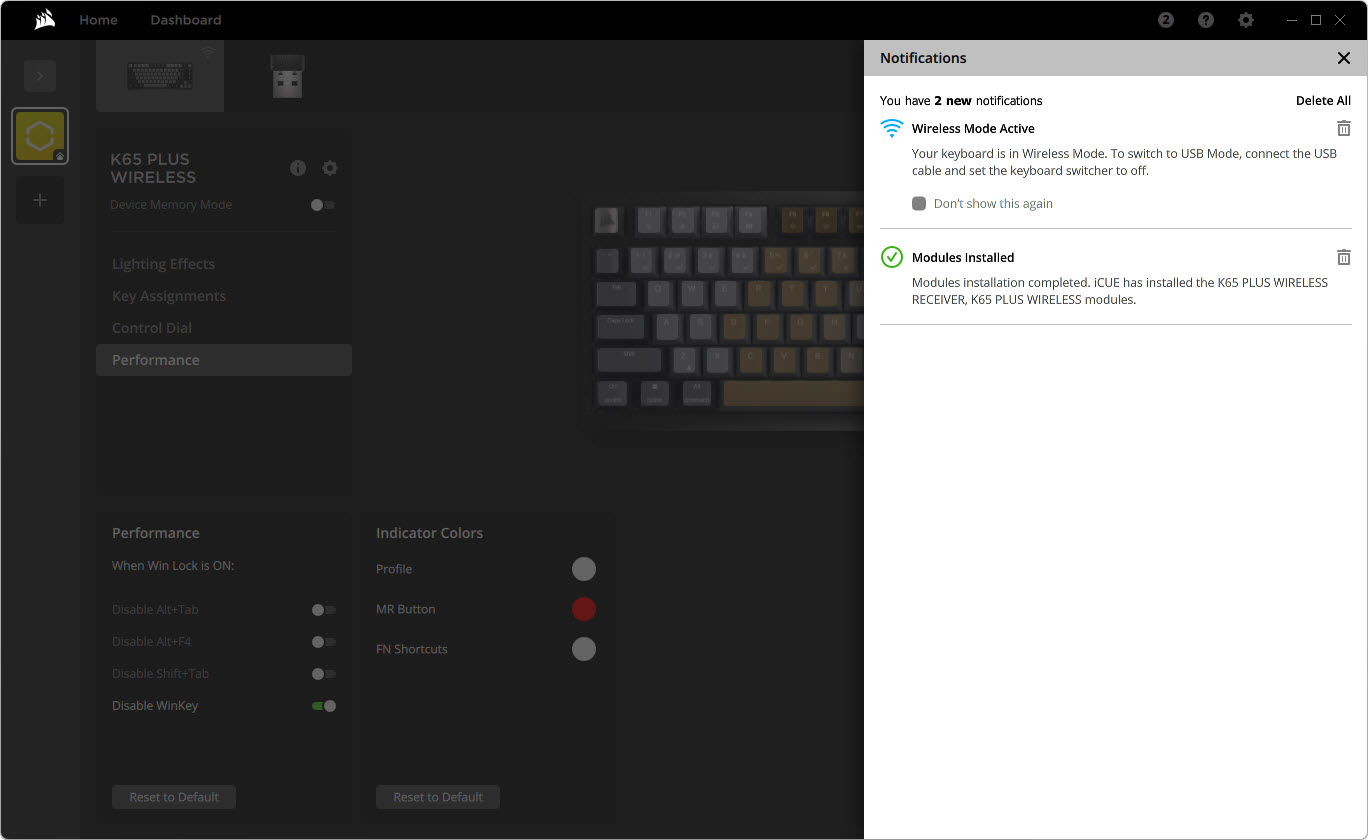Delete the Modules Installed notification
Screen dimensions: 1368x840
[x=1344, y=257]
